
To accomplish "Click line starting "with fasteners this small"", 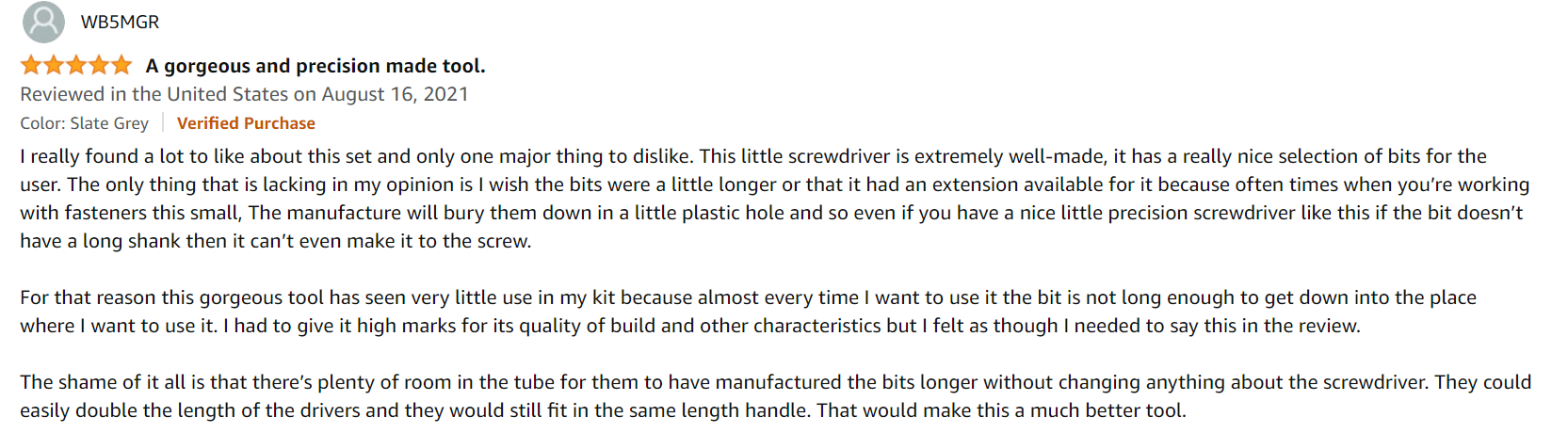I will 771,213.
